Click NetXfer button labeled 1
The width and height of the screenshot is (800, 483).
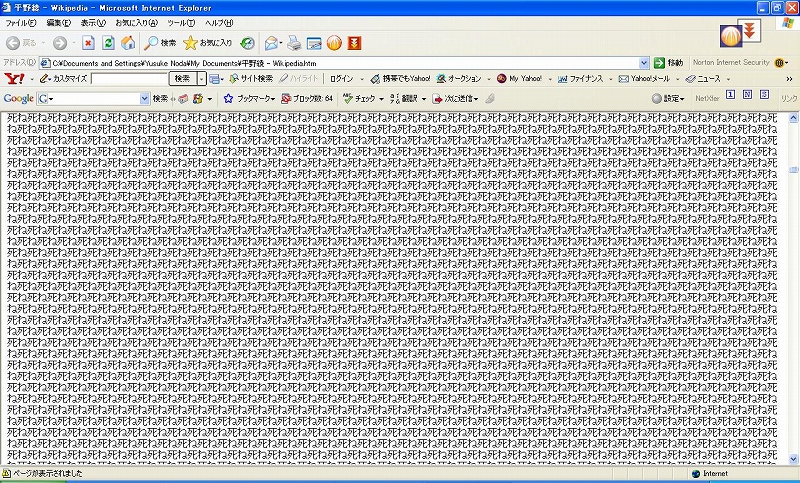[731, 95]
